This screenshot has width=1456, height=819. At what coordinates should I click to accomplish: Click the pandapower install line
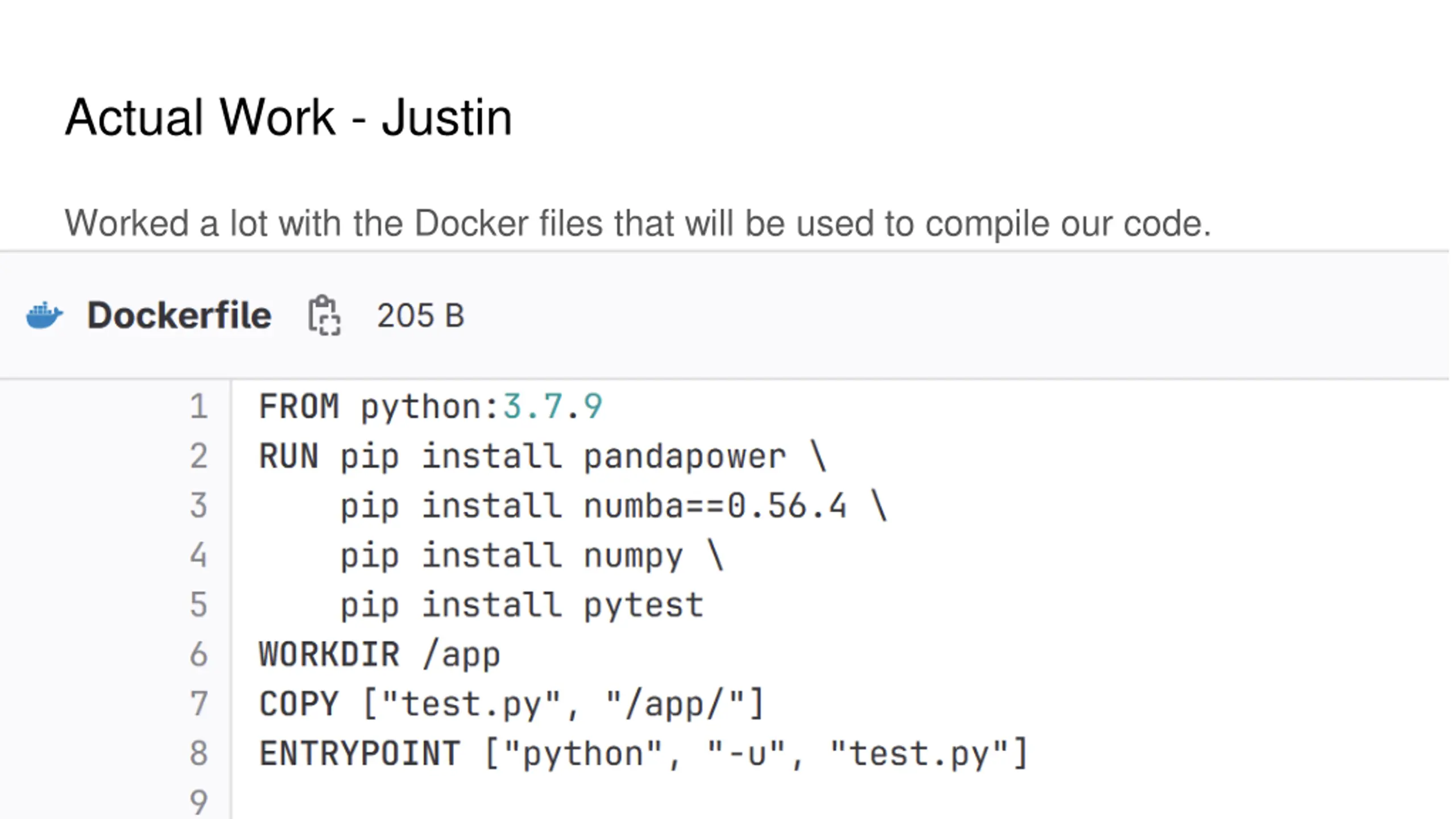[543, 456]
